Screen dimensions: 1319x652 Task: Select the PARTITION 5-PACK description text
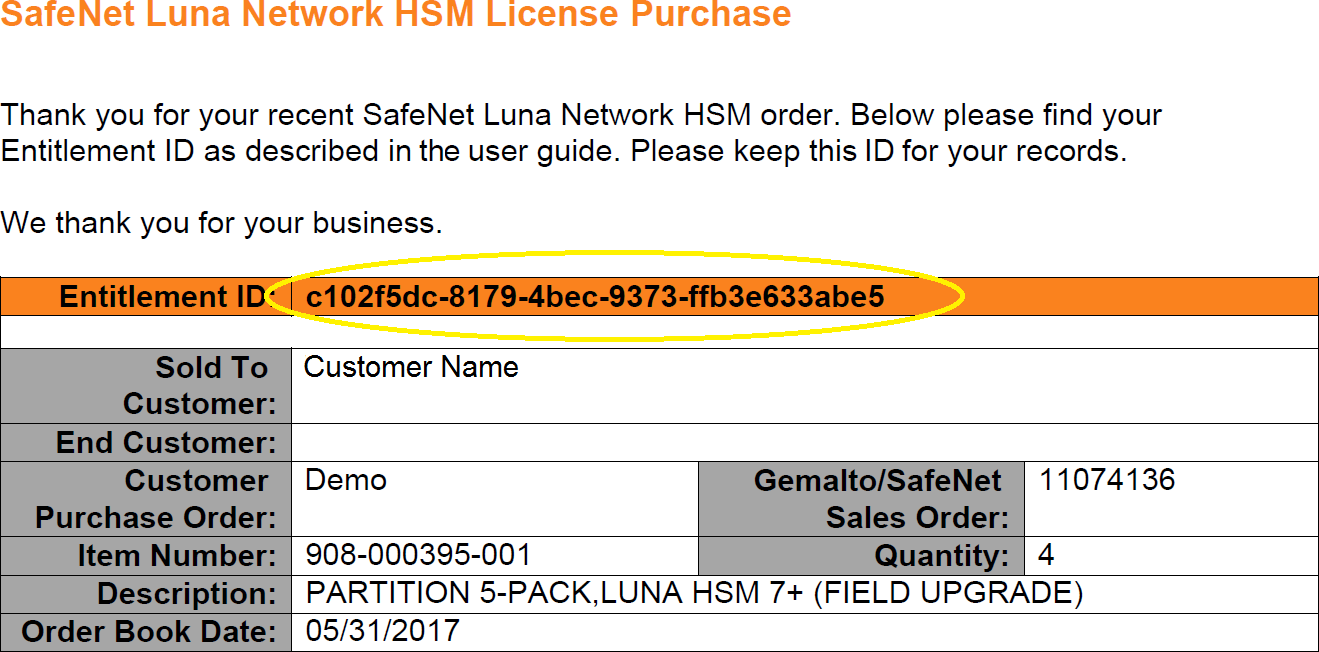point(694,594)
